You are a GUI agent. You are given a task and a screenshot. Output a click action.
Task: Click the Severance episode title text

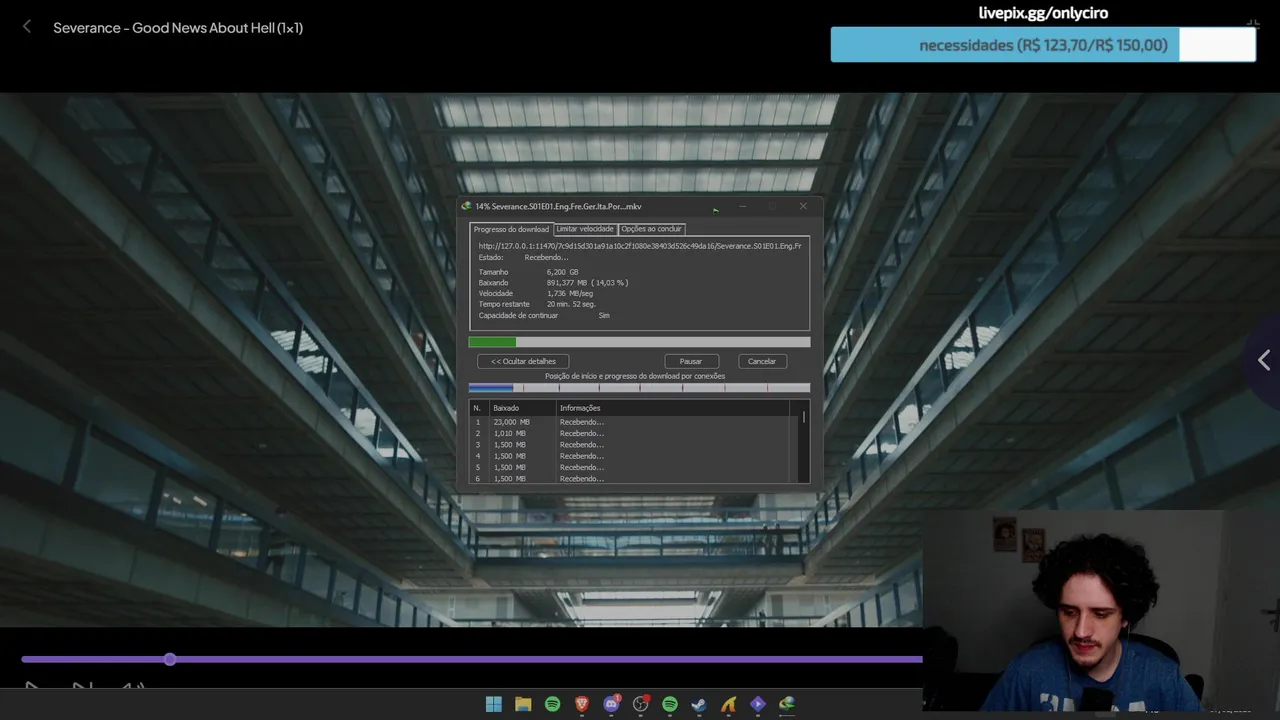click(178, 28)
